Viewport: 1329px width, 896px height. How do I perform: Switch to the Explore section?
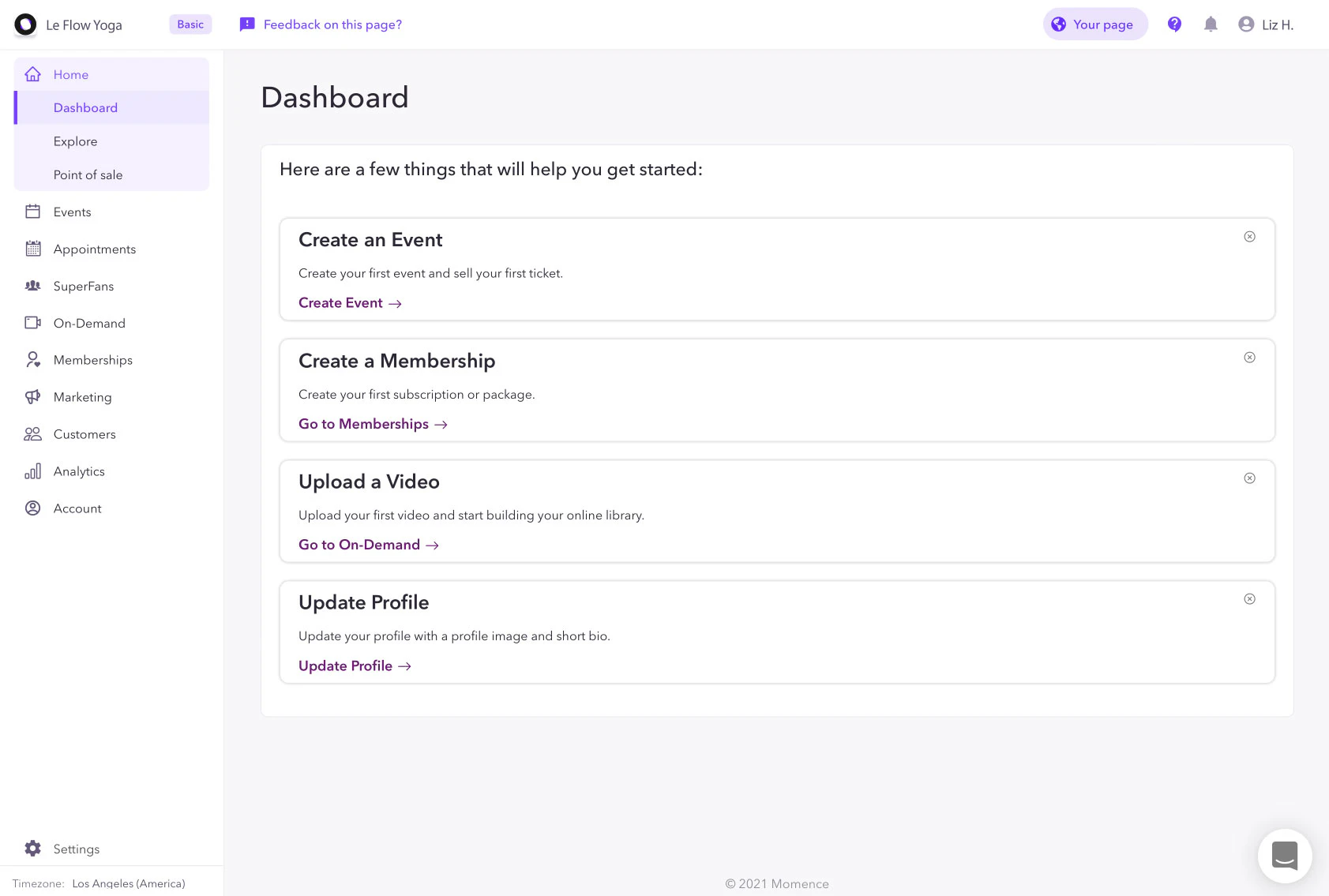pyautogui.click(x=76, y=141)
